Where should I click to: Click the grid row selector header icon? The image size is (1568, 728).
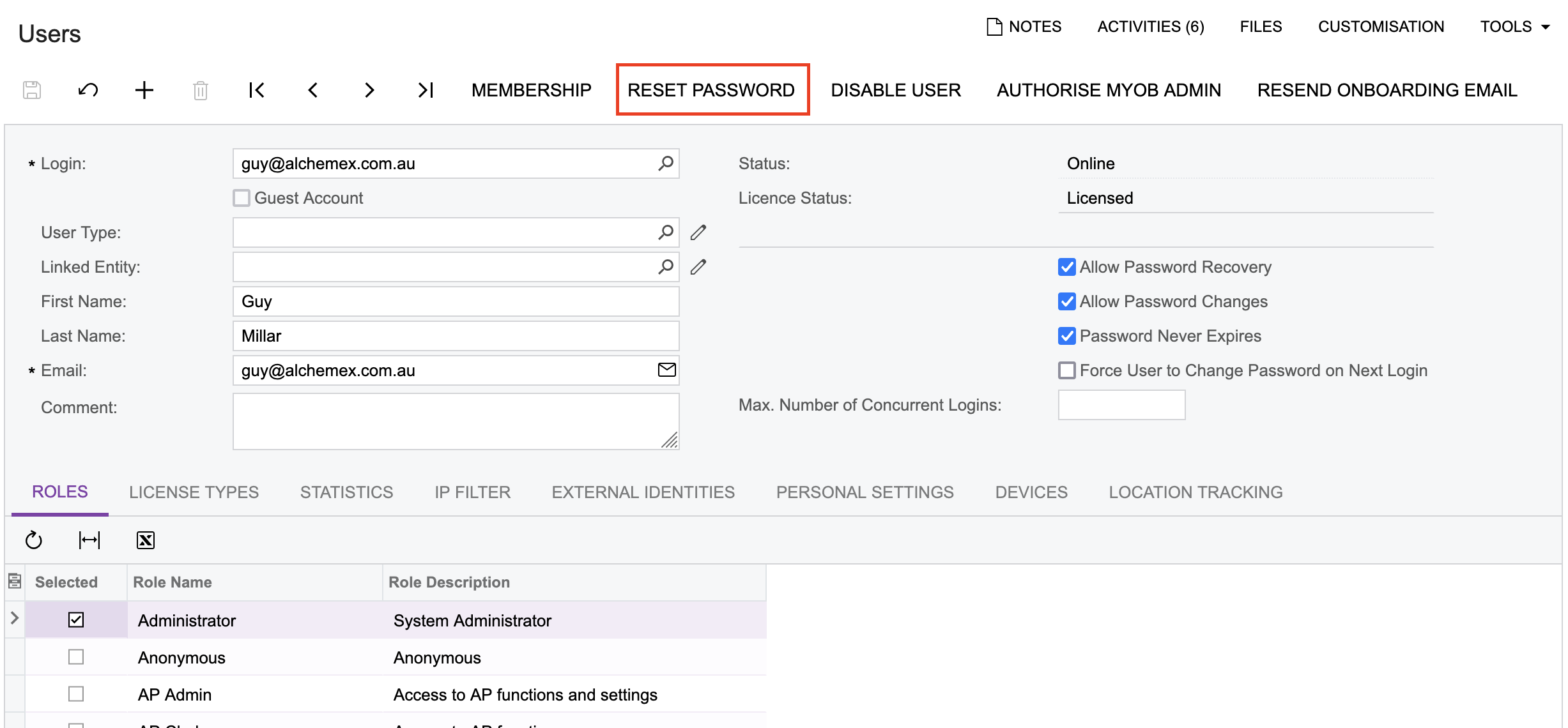click(15, 581)
